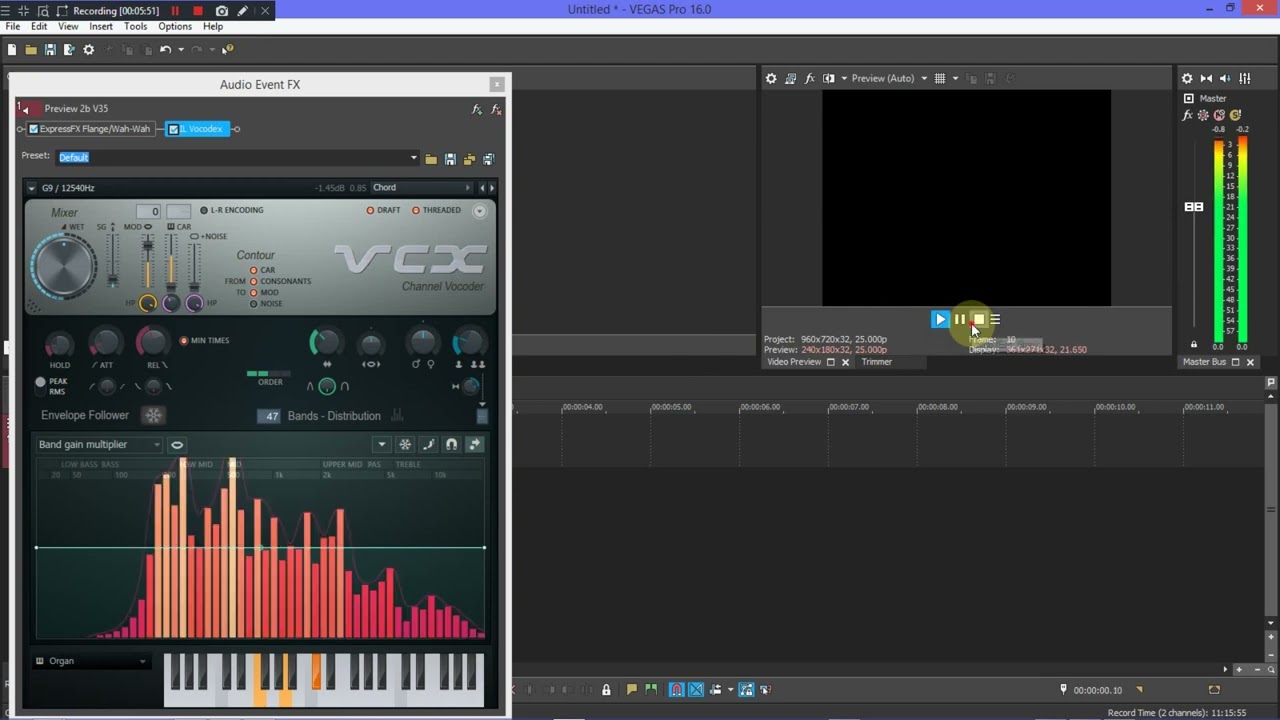Toggle magnet snap in band editor
The image size is (1280, 720).
tap(452, 444)
